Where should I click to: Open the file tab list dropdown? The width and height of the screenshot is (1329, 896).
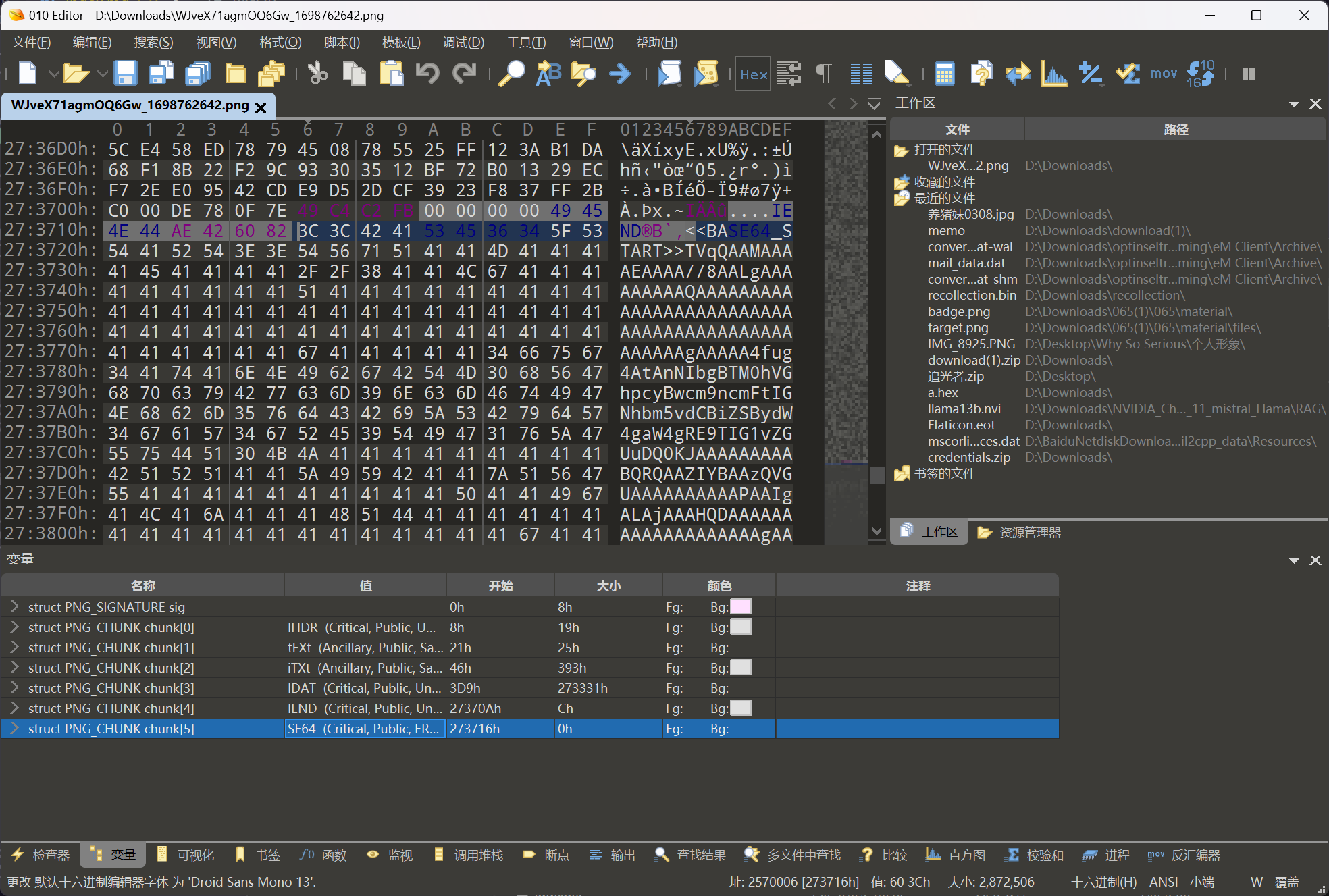click(x=875, y=104)
